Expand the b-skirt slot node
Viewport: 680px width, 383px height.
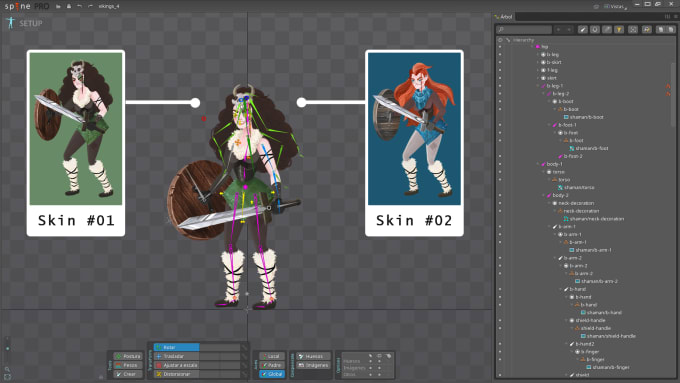(x=538, y=62)
